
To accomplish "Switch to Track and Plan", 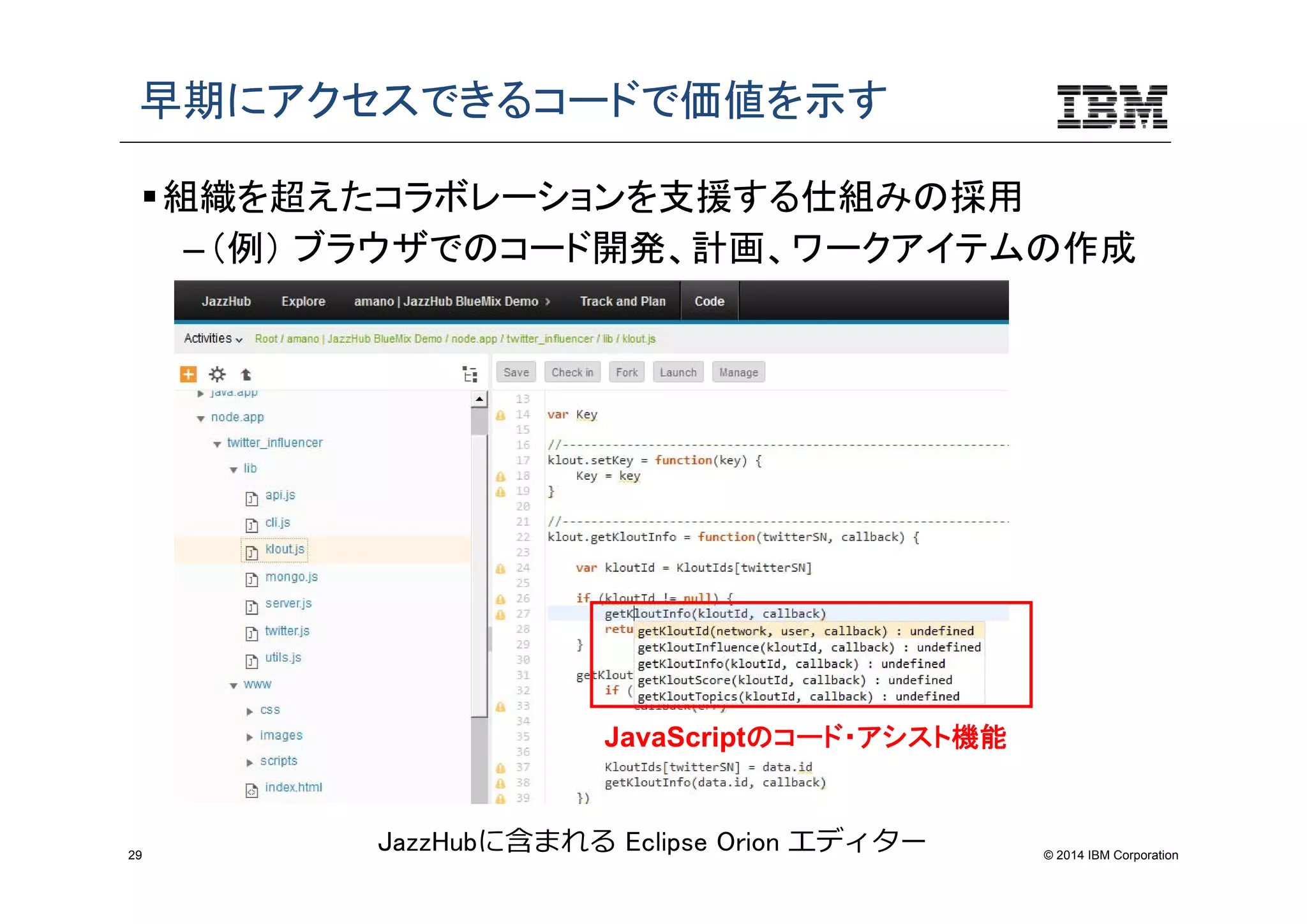I will coord(622,301).
